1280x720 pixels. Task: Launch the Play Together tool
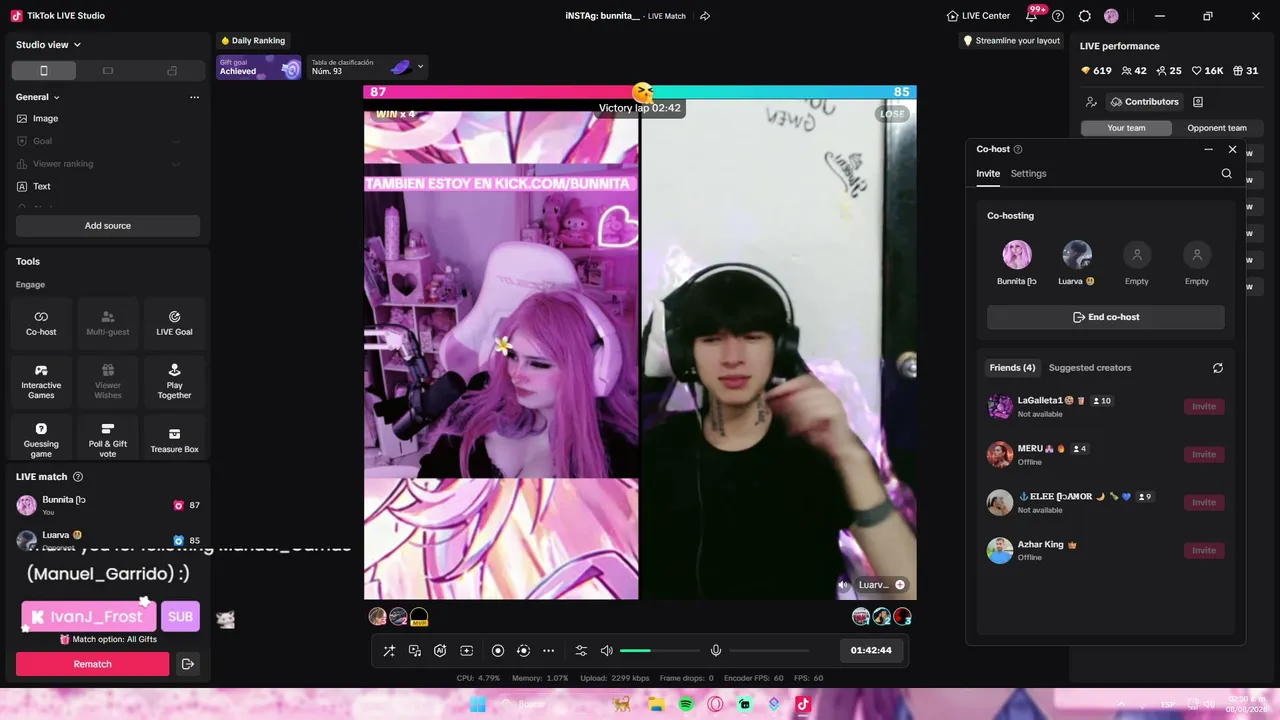(174, 381)
